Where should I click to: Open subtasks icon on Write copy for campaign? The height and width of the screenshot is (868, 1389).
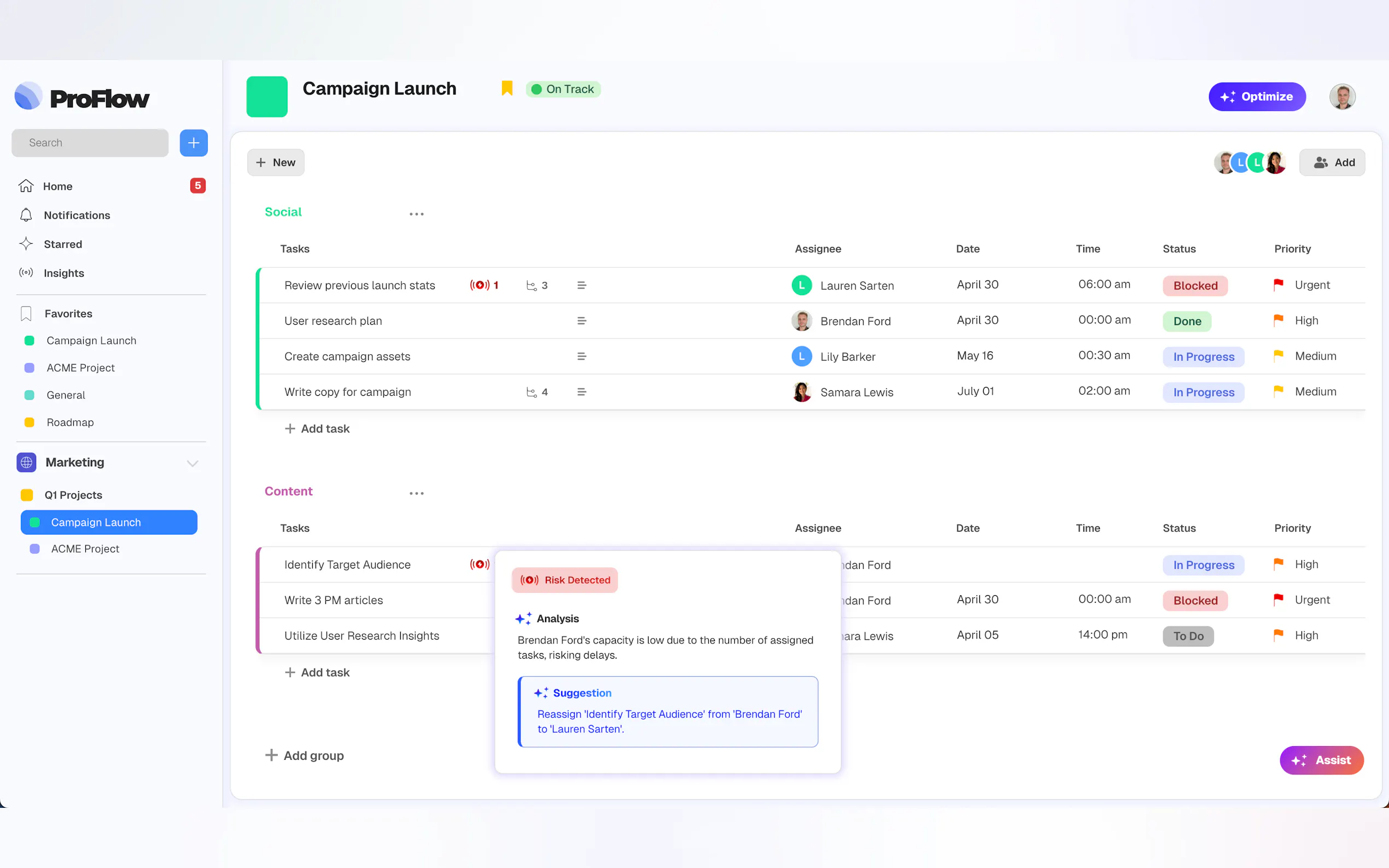click(532, 392)
